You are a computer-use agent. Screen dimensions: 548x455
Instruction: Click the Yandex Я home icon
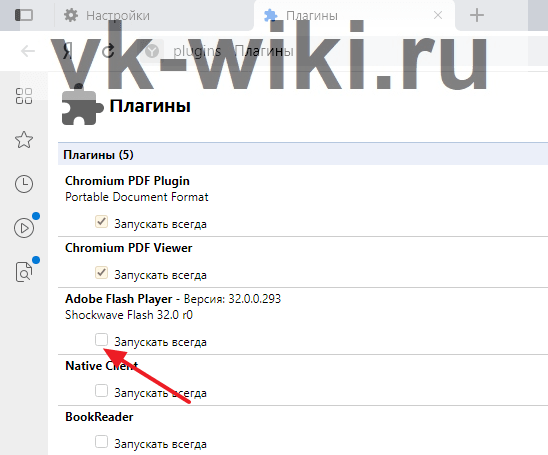(x=68, y=51)
